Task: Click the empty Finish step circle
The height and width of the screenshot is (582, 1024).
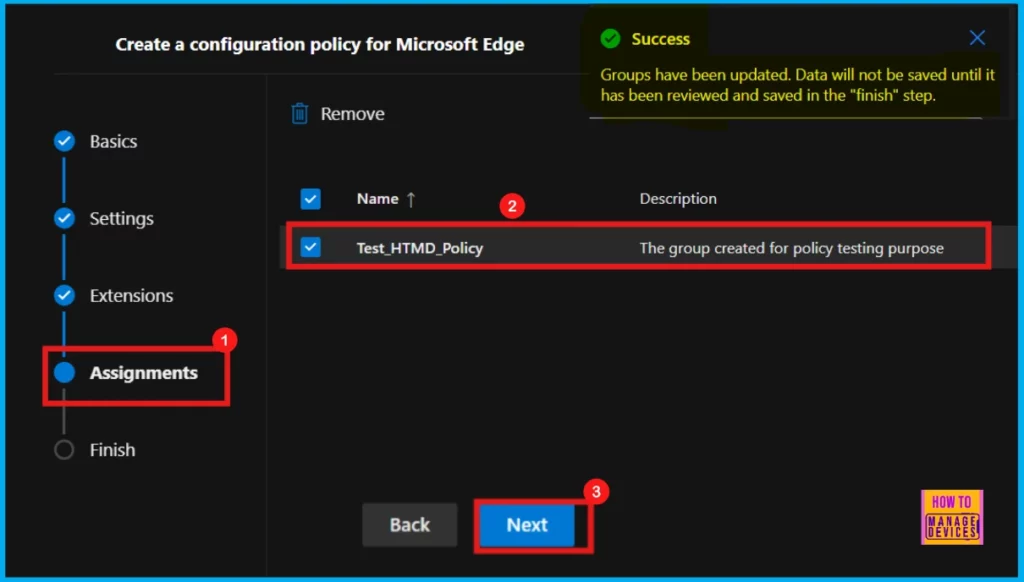Action: (x=64, y=449)
